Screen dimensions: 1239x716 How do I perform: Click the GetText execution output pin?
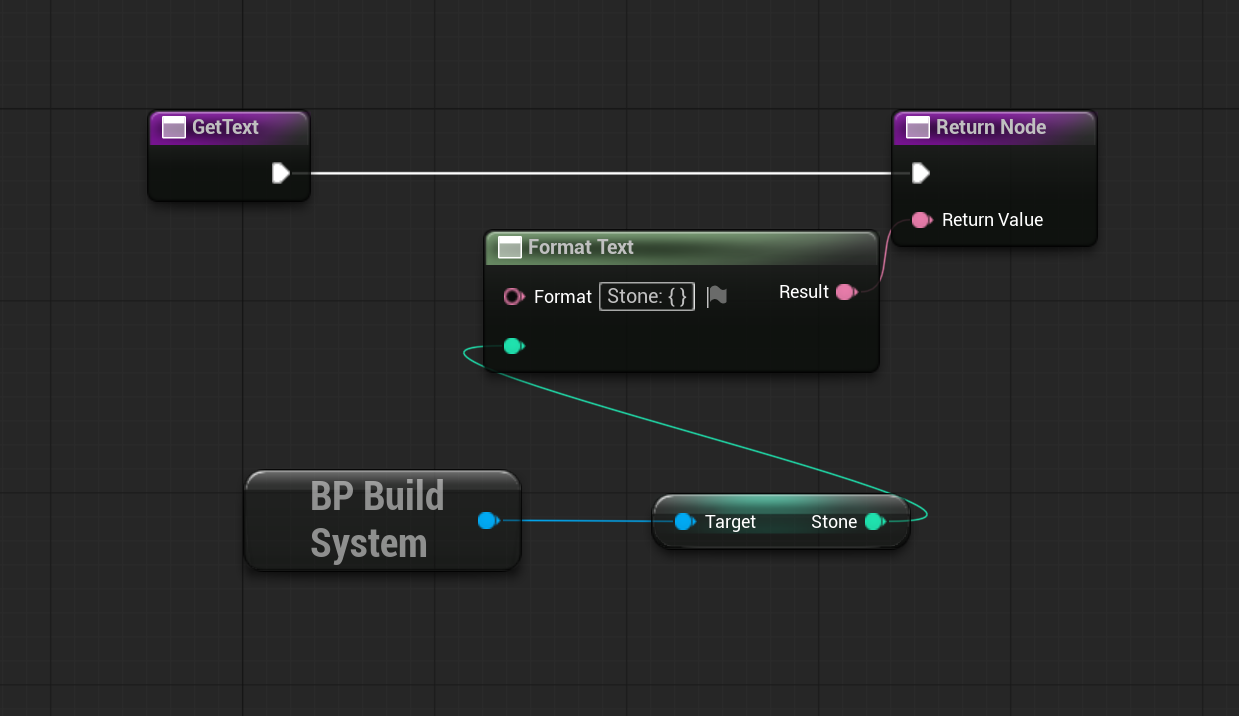pyautogui.click(x=281, y=174)
